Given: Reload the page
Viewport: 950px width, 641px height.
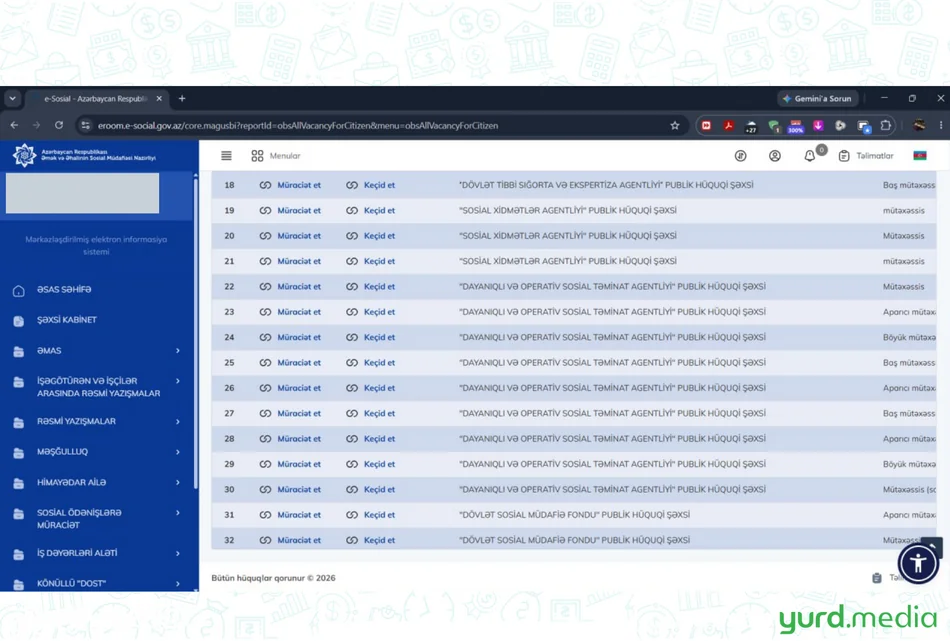Looking at the screenshot, I should click(59, 125).
